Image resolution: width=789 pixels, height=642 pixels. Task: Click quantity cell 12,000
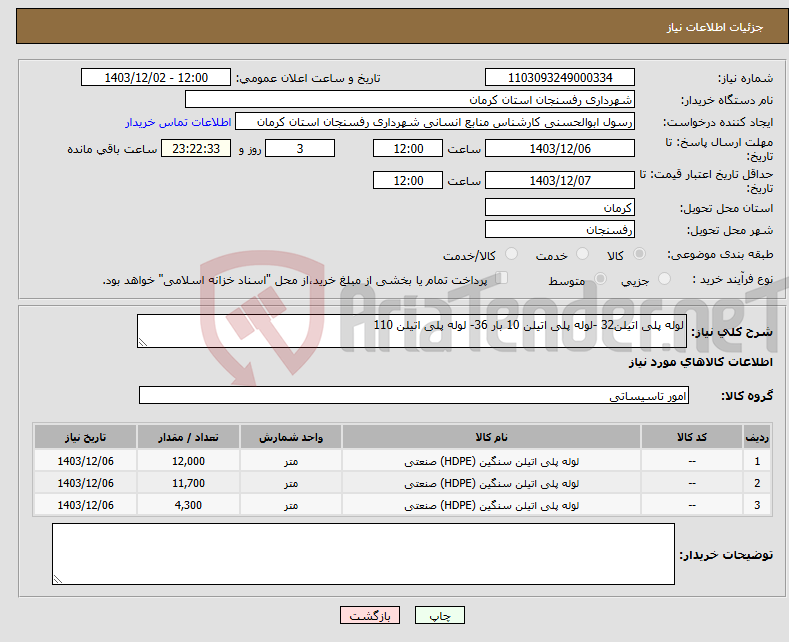(188, 461)
